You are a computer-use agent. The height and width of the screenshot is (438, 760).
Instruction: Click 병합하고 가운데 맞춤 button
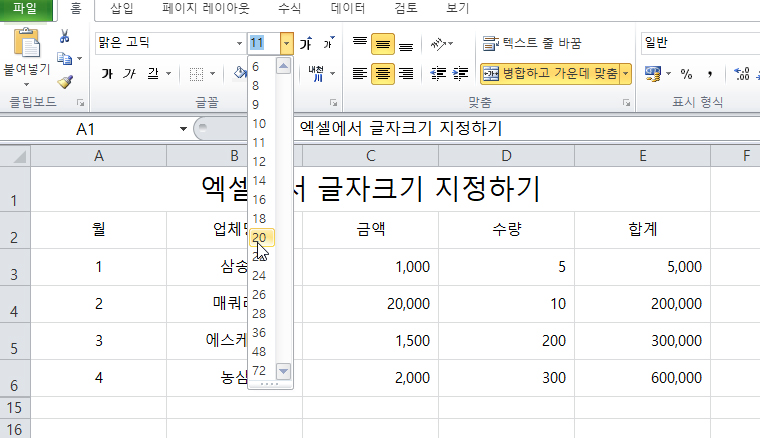[x=551, y=74]
